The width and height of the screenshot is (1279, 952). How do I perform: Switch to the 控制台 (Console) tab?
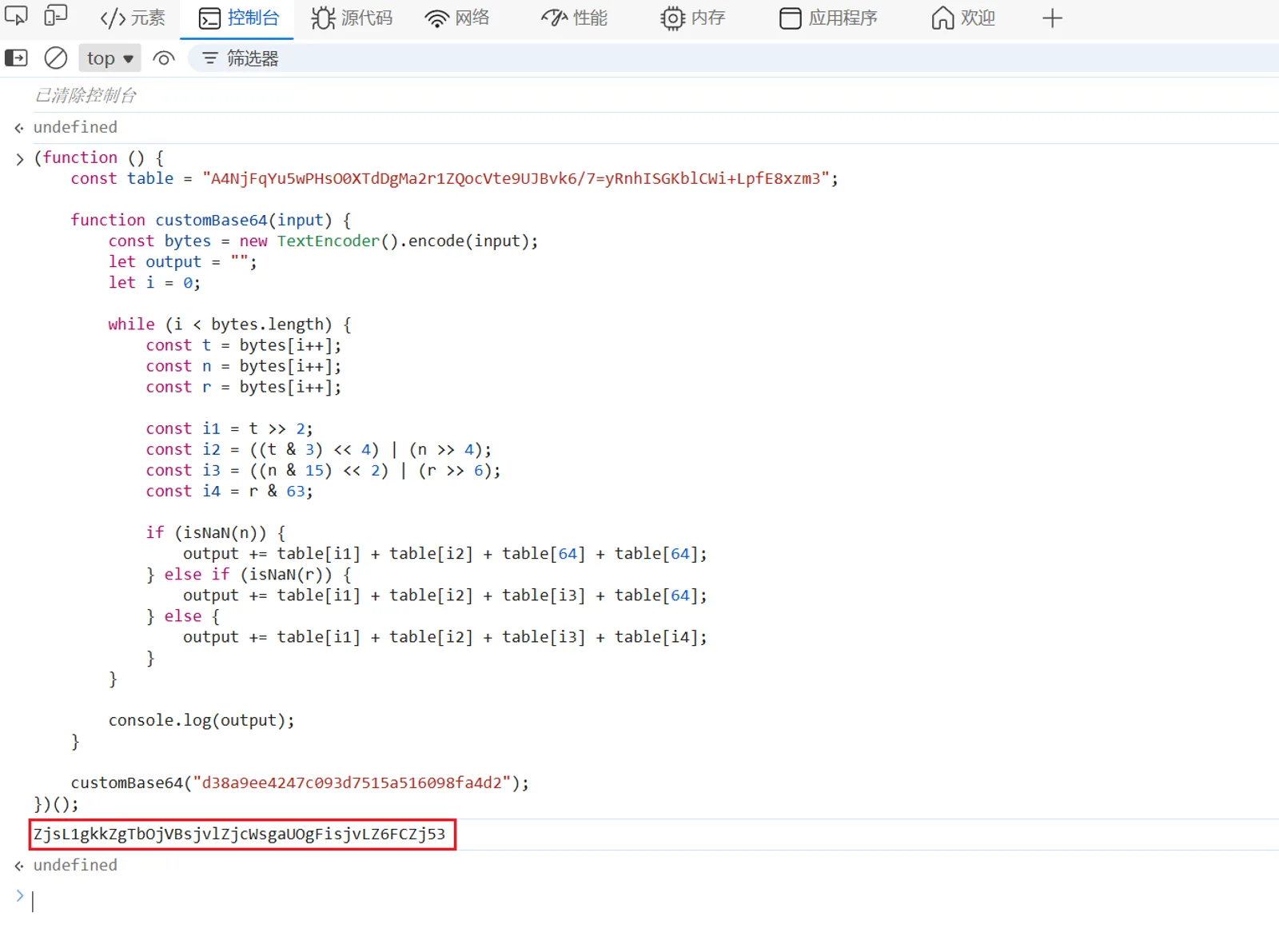click(238, 18)
